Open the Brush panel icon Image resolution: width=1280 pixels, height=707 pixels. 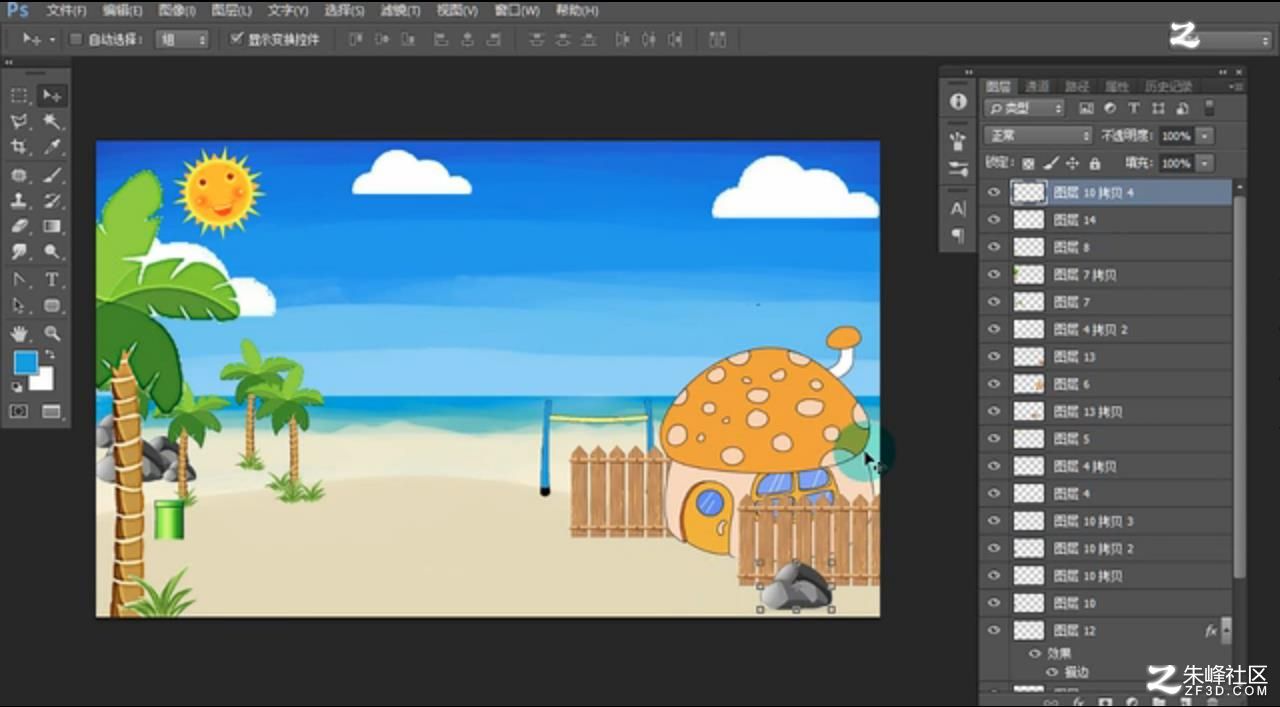coord(958,169)
